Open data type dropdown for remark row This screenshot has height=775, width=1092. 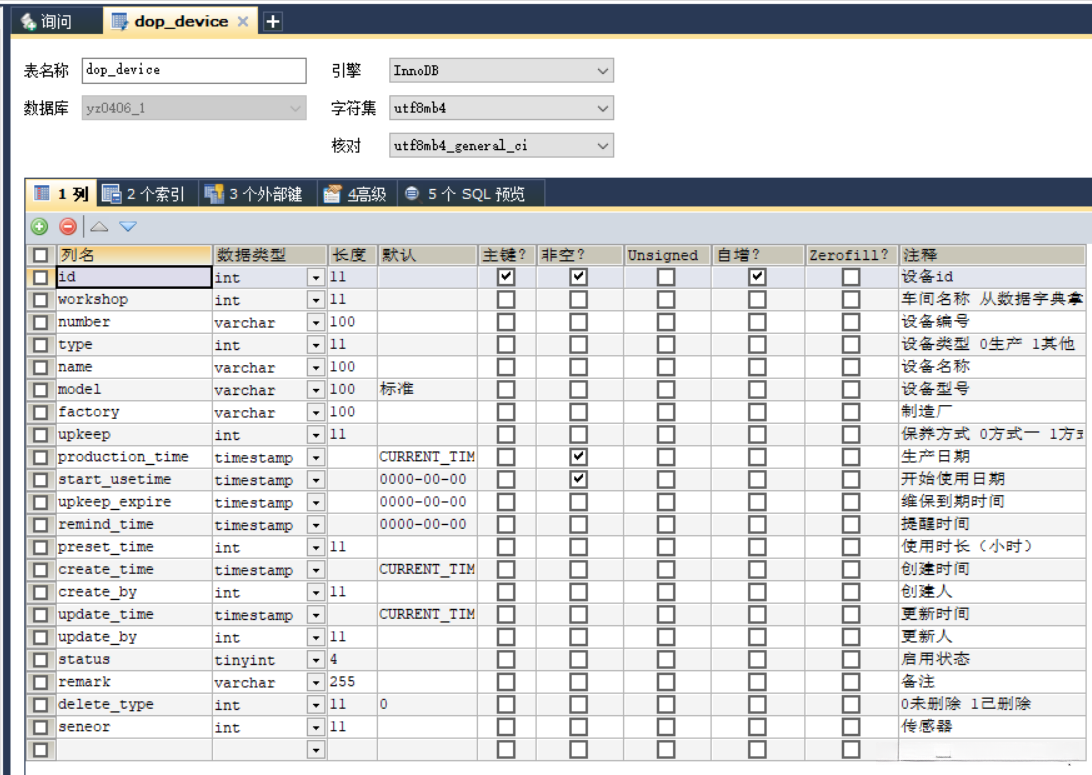click(x=316, y=682)
